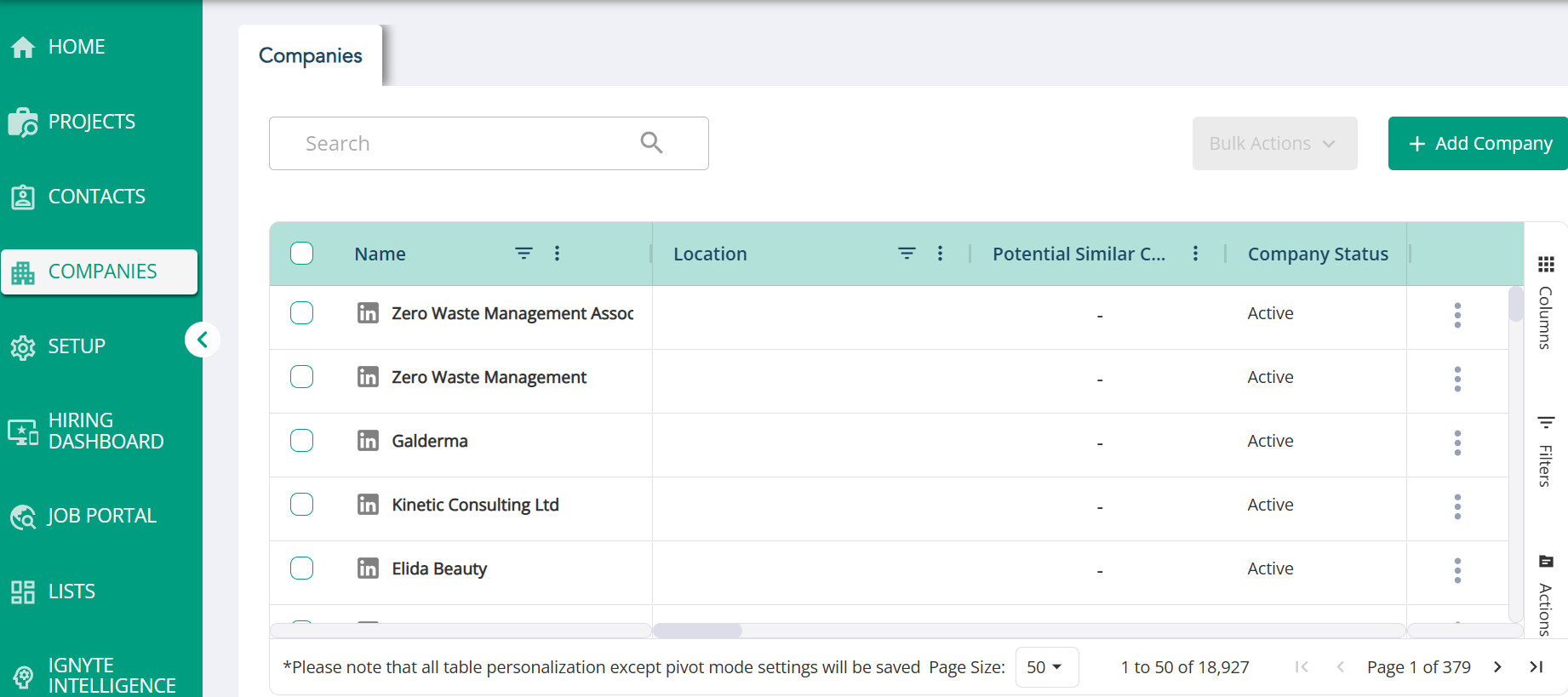Click the horizontal table scrollbar thumb
This screenshot has width=1568, height=697.
[x=697, y=631]
